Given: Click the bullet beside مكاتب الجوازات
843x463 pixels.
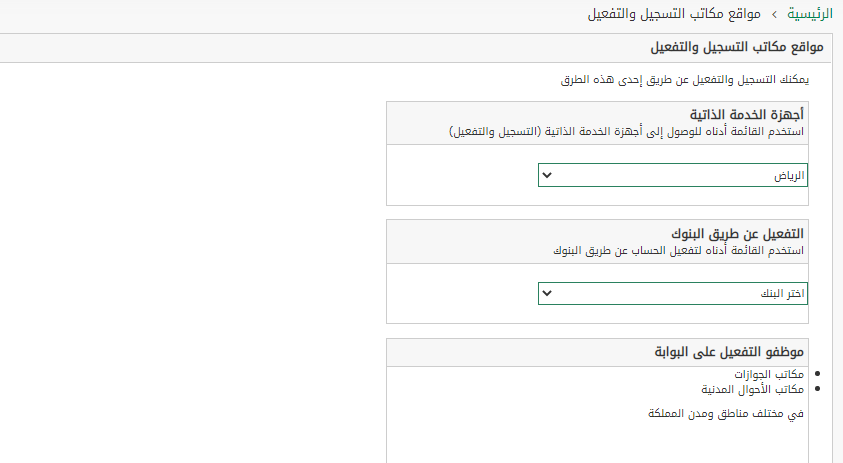Looking at the screenshot, I should 820,374.
